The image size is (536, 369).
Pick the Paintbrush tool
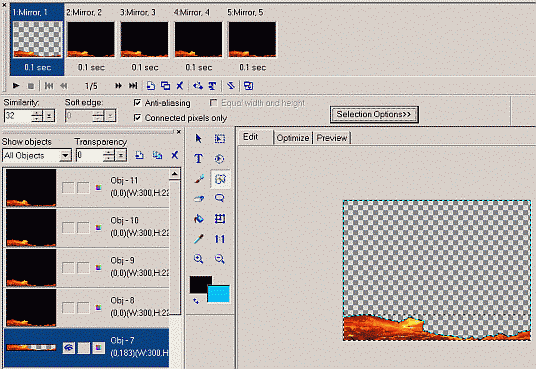(x=199, y=179)
